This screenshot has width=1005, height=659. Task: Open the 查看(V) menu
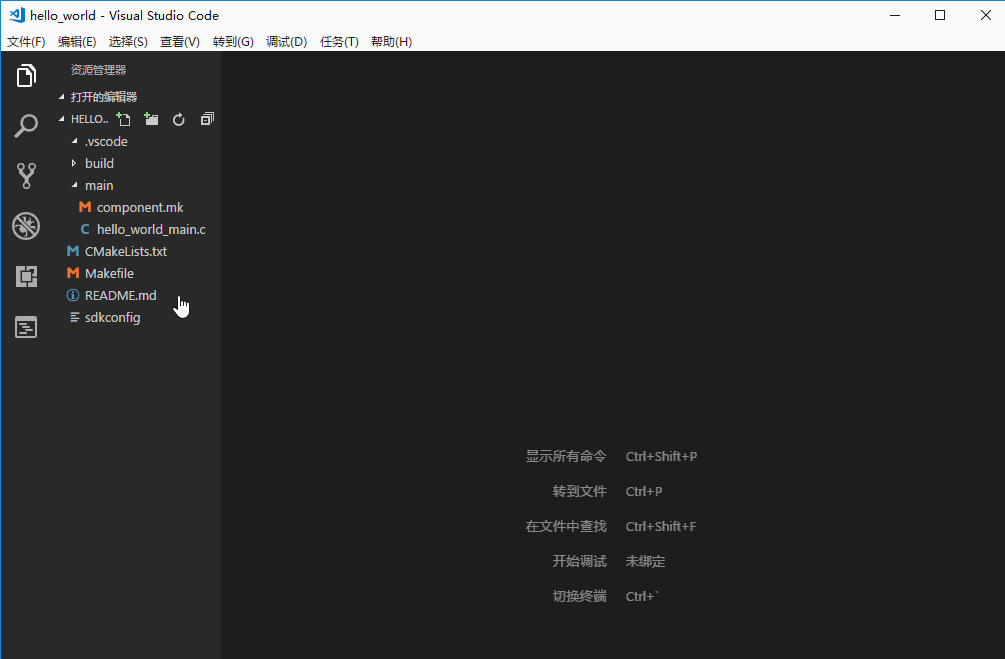click(x=179, y=42)
